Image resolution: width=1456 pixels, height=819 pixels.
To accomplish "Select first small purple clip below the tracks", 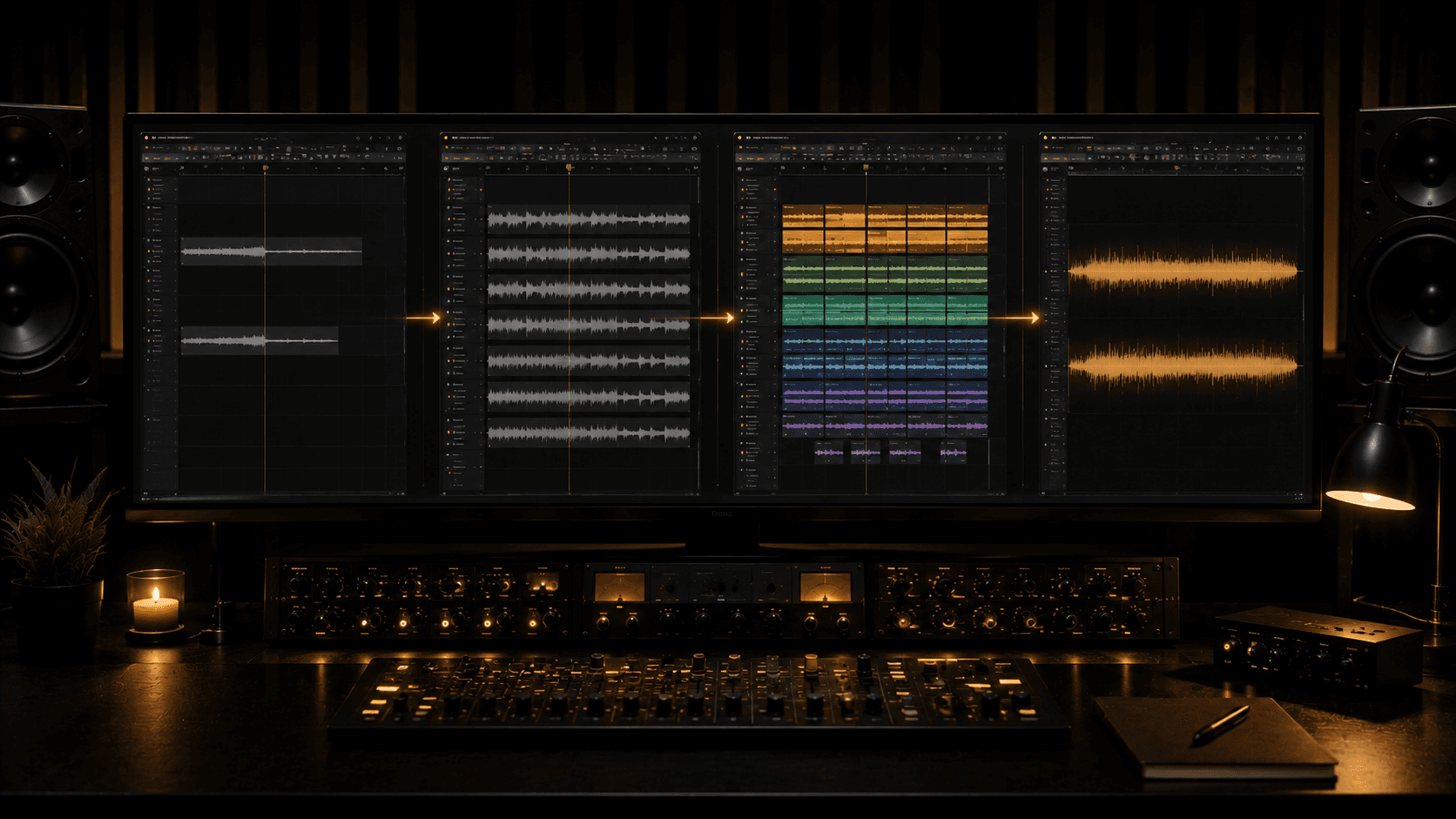I will 829,453.
